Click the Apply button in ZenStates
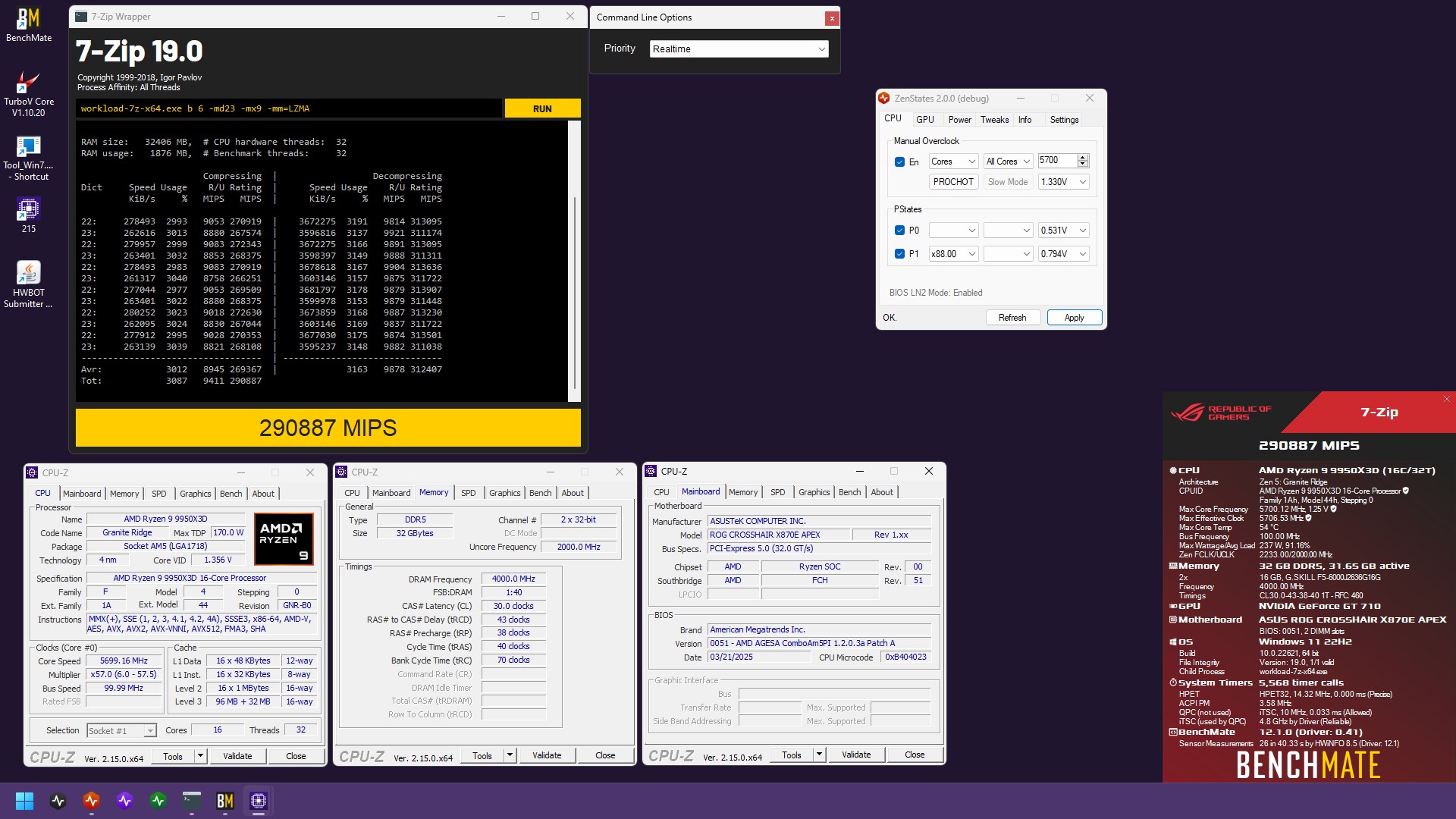The width and height of the screenshot is (1456, 819). point(1074,318)
